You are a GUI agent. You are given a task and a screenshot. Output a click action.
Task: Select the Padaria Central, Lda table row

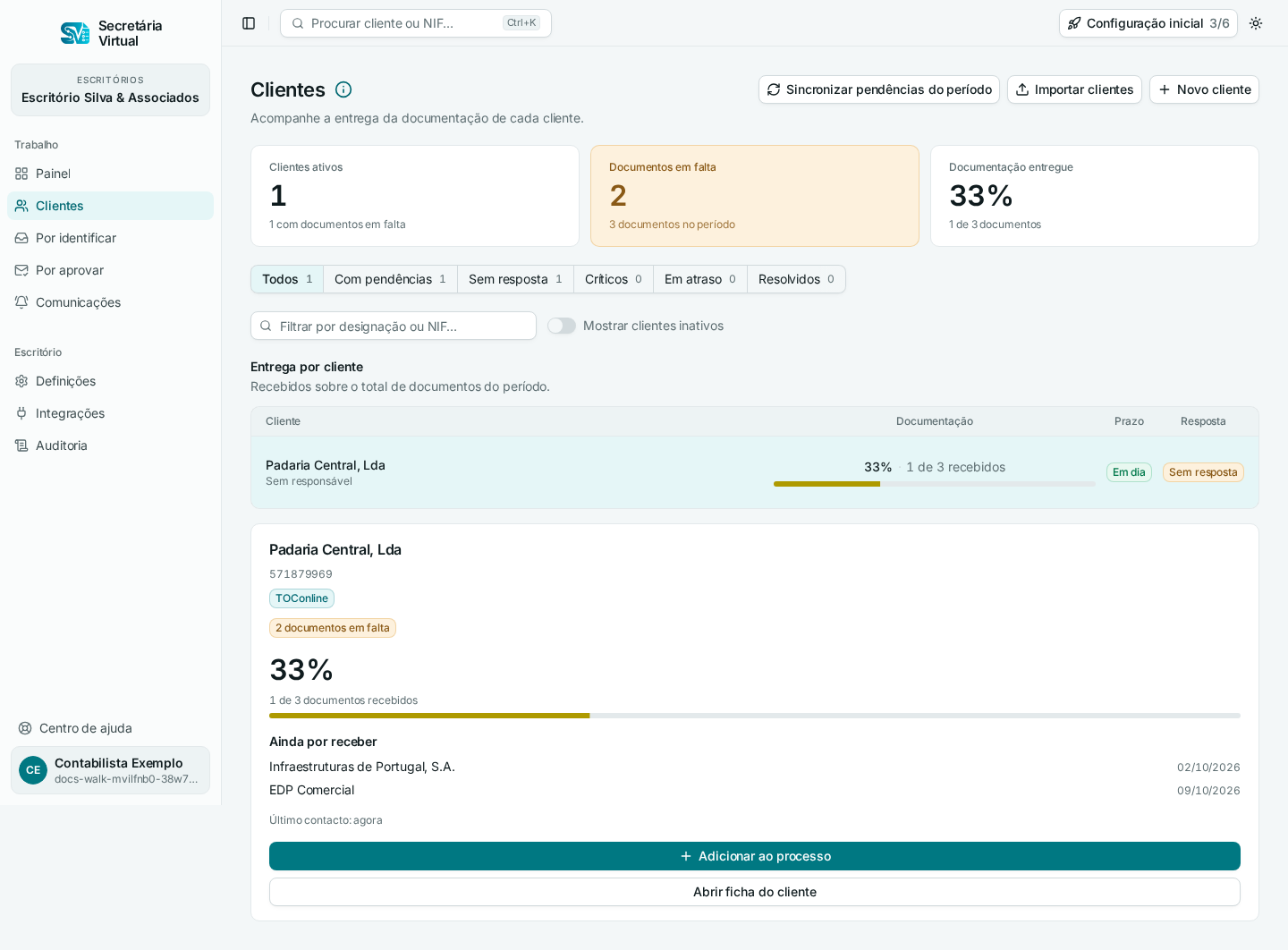[x=755, y=472]
